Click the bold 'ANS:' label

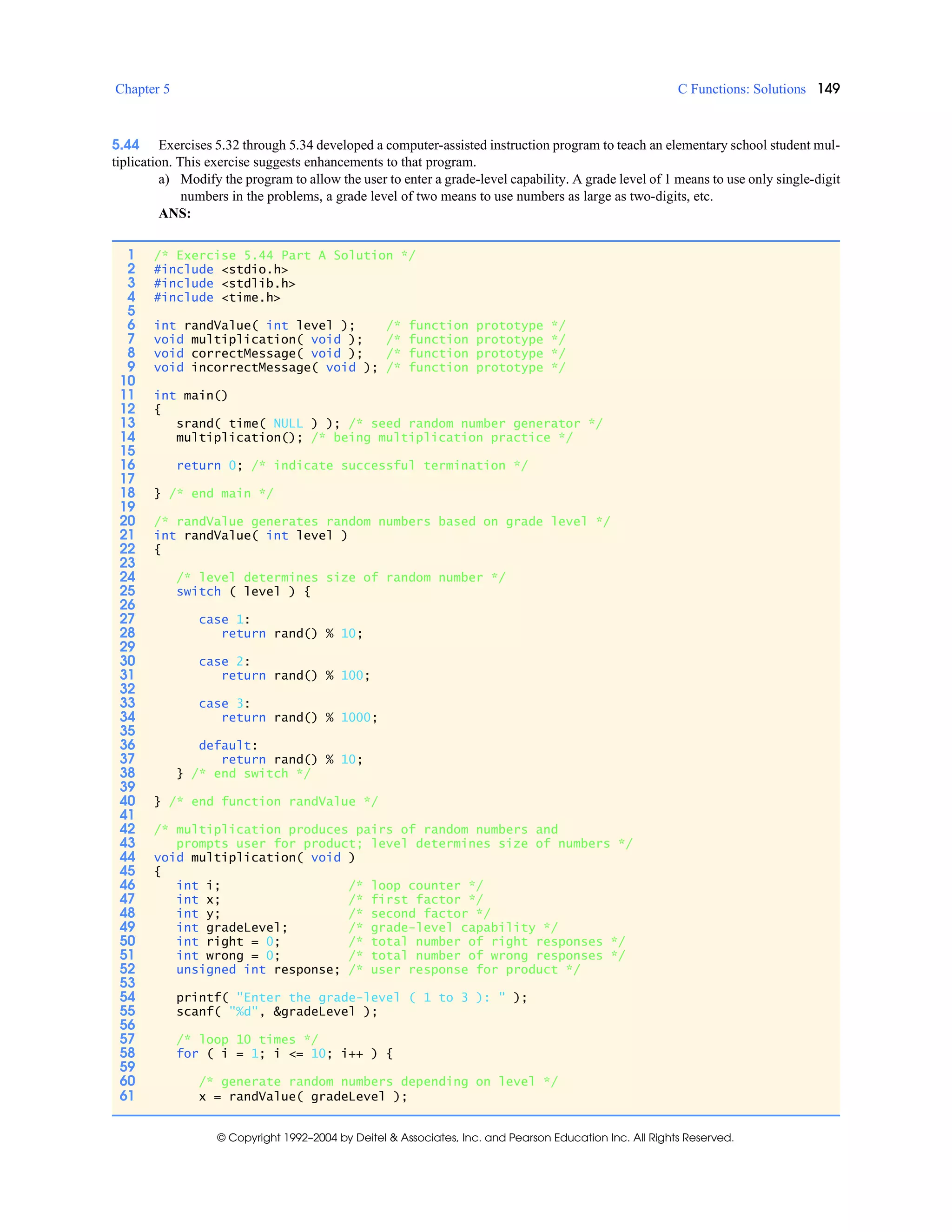coord(174,213)
